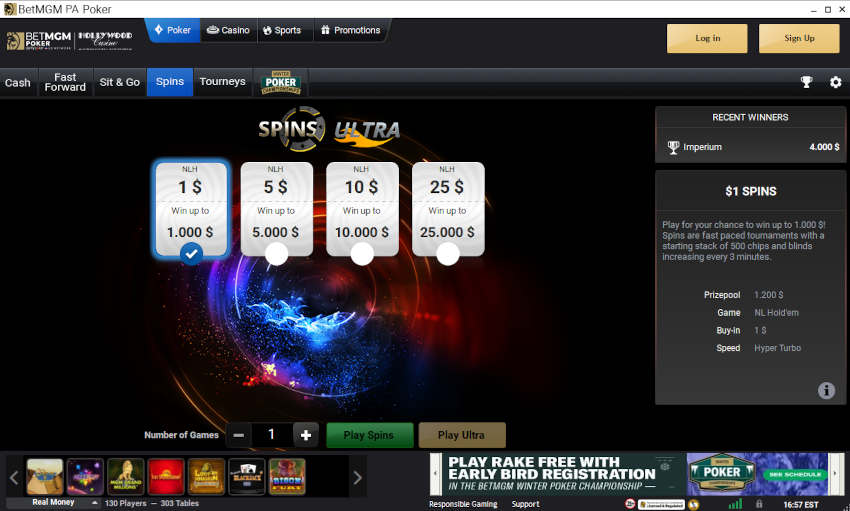Switch to the Cash games tab
The image size is (850, 511).
[18, 82]
